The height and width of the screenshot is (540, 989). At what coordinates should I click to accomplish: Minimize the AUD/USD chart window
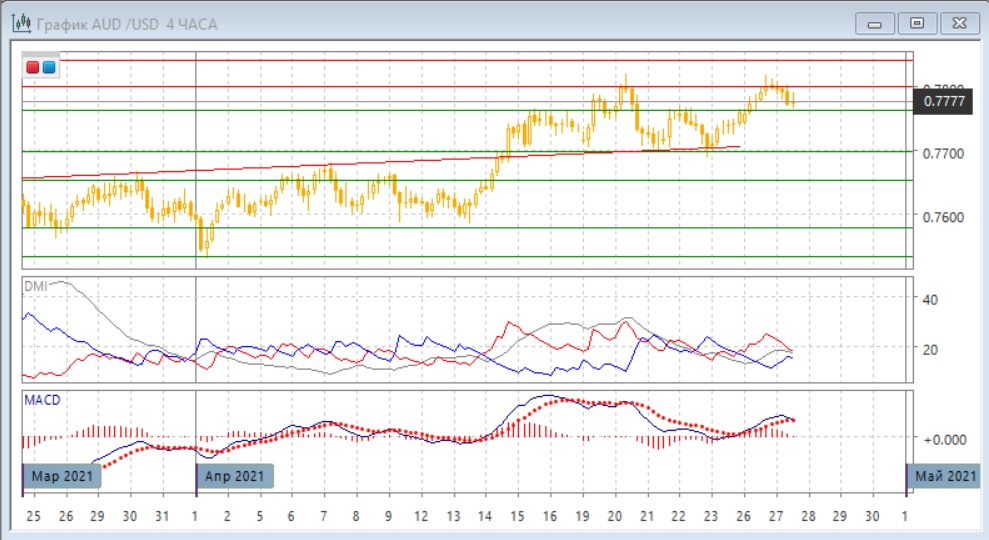874,22
